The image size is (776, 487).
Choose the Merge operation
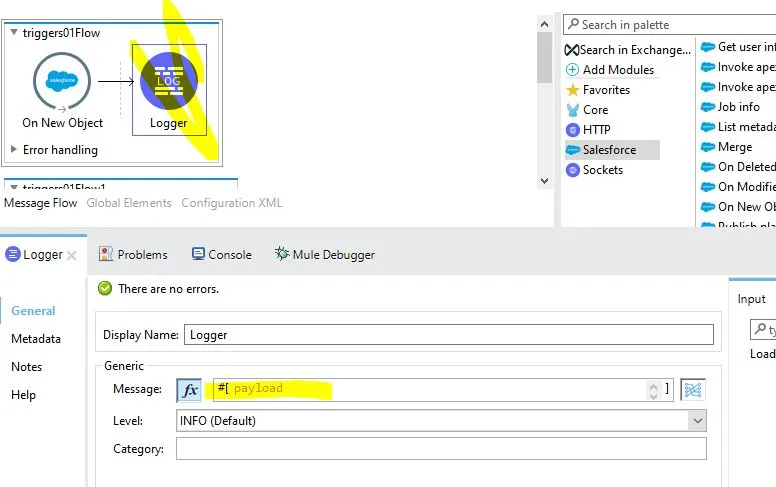727,147
